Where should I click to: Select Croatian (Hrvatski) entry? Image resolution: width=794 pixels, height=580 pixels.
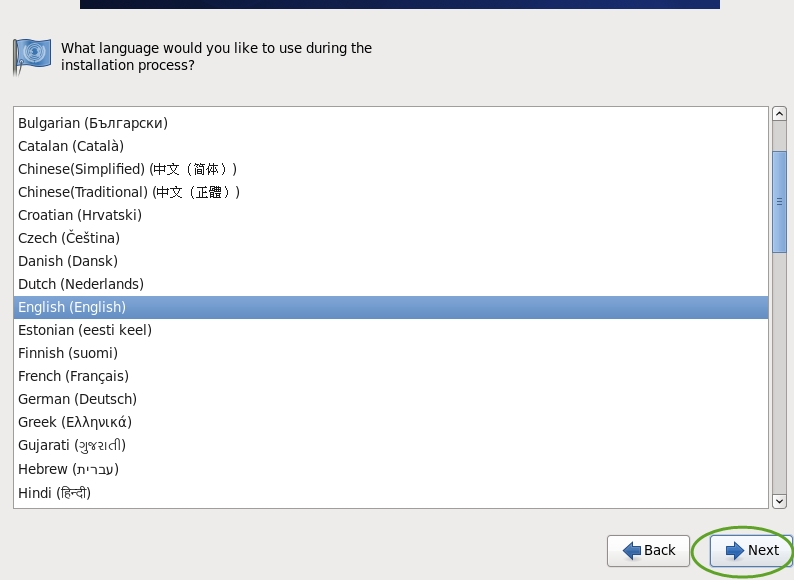click(391, 215)
